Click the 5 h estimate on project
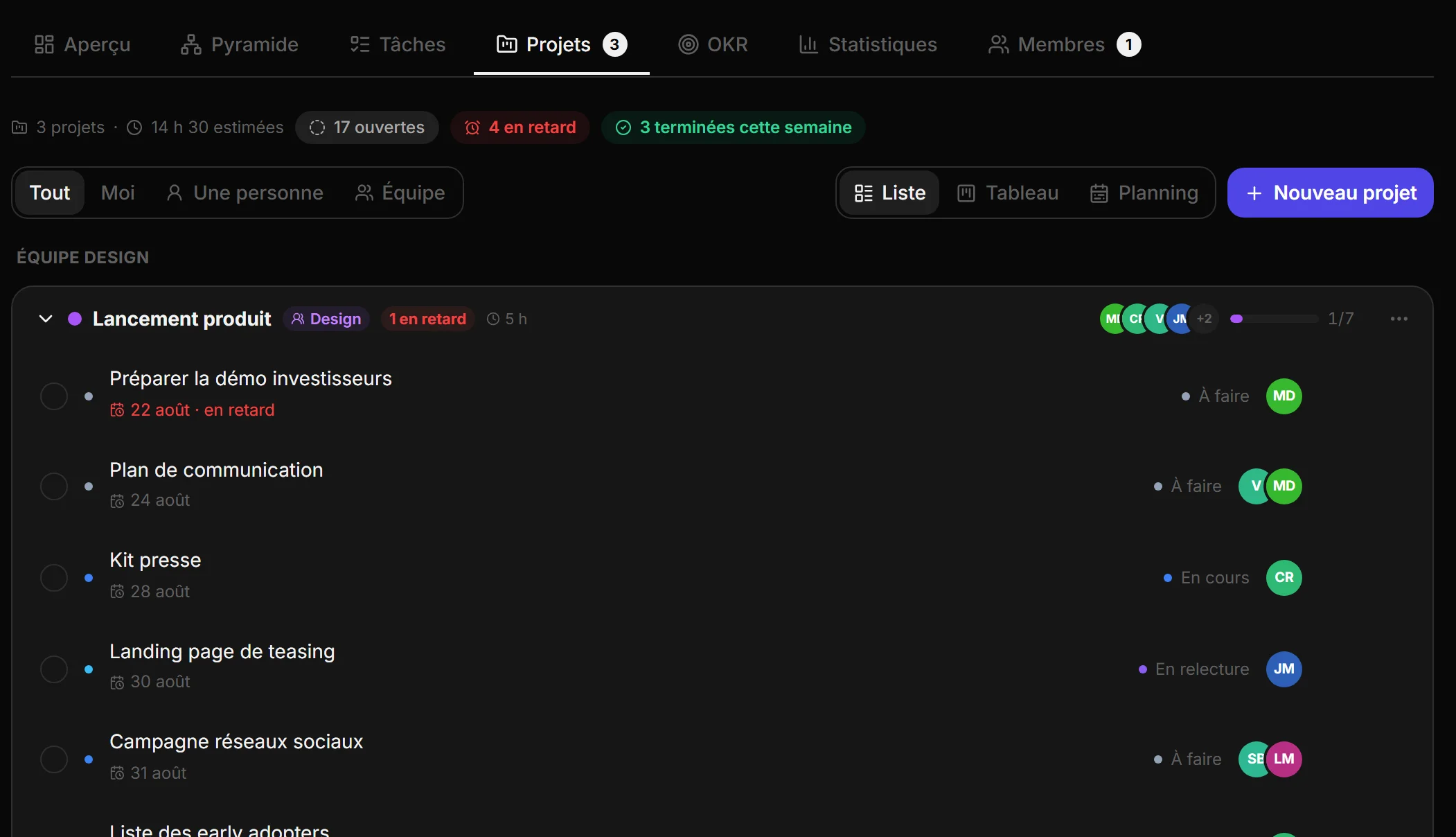 tap(507, 319)
